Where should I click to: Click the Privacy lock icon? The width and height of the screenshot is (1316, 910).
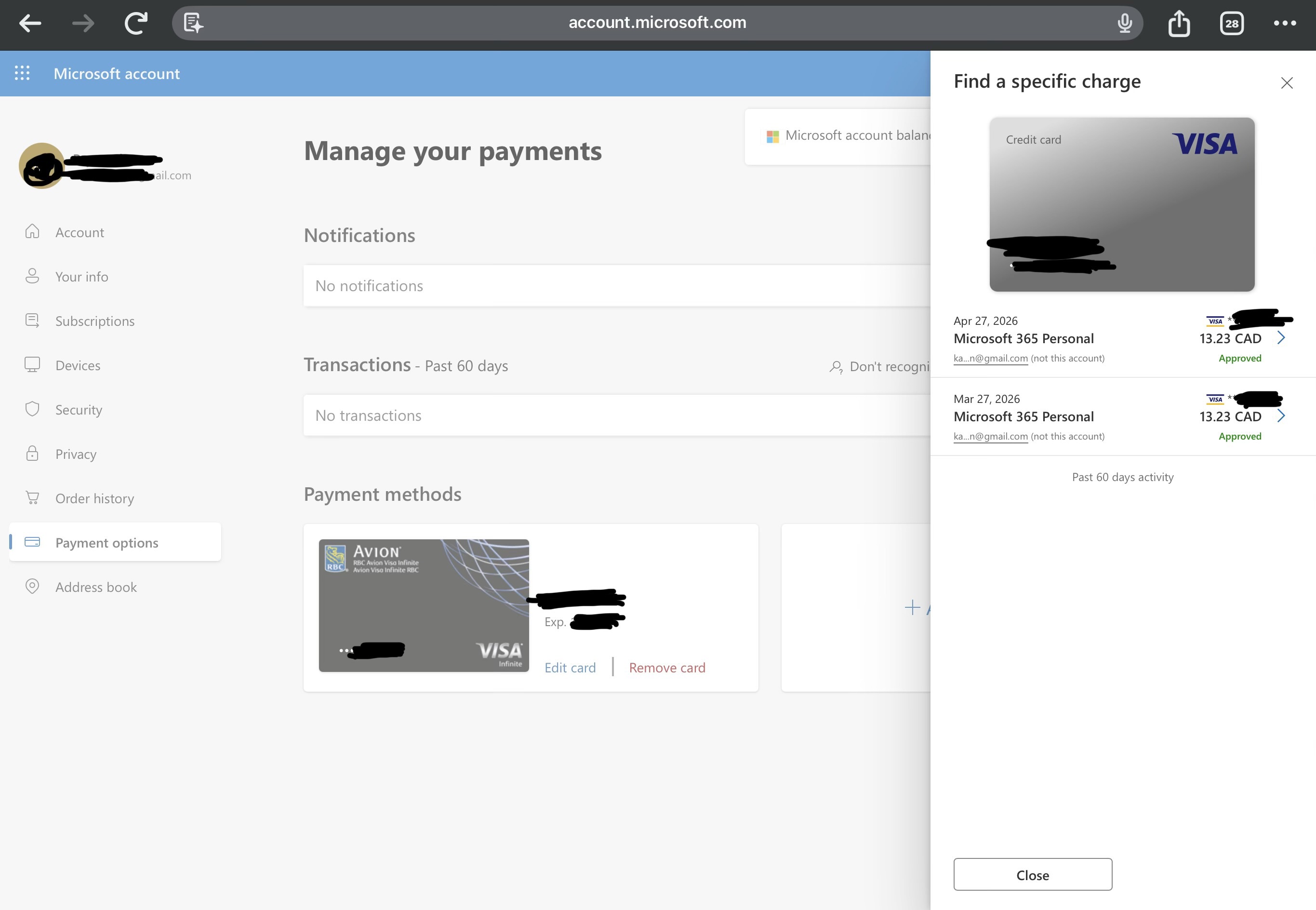[x=32, y=453]
